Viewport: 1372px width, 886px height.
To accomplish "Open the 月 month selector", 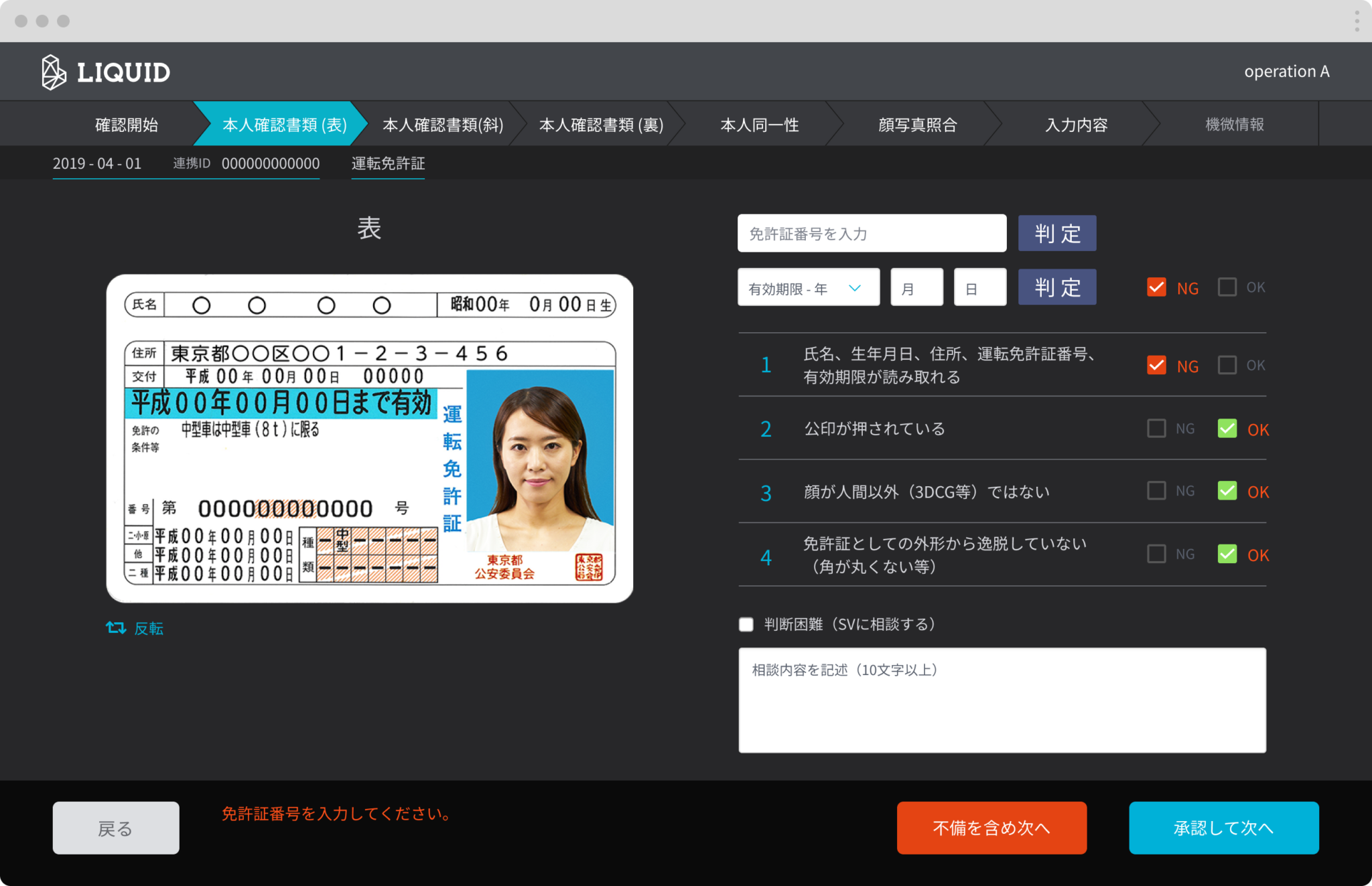I will (916, 287).
